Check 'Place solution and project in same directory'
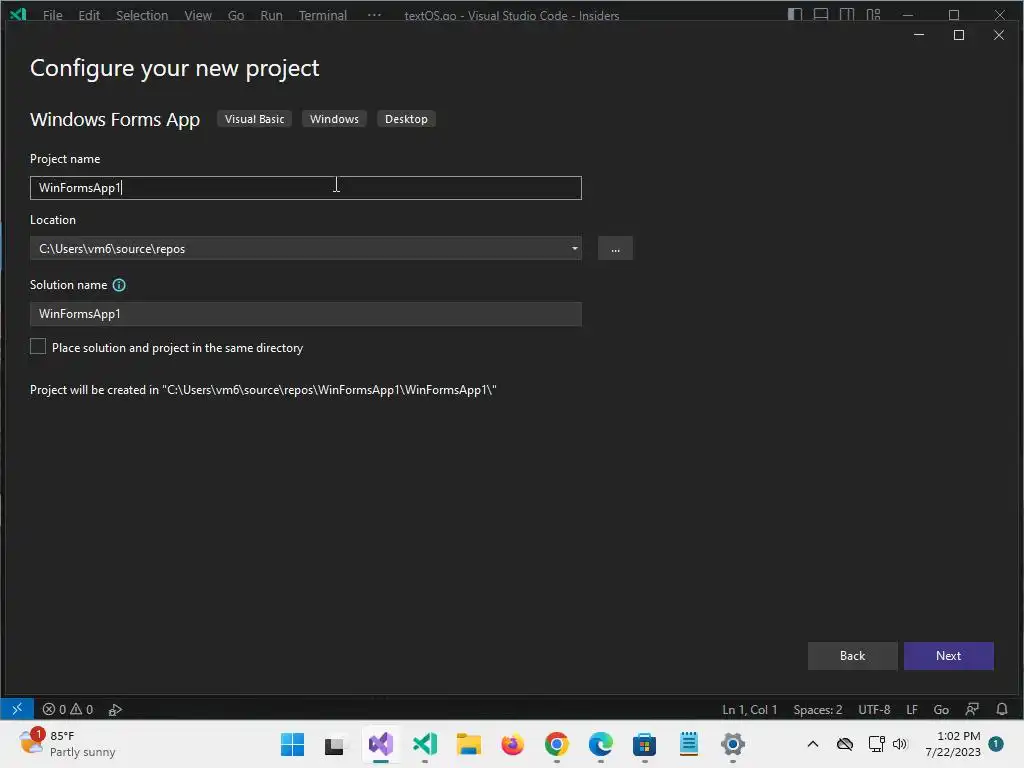This screenshot has width=1024, height=768. (x=38, y=347)
